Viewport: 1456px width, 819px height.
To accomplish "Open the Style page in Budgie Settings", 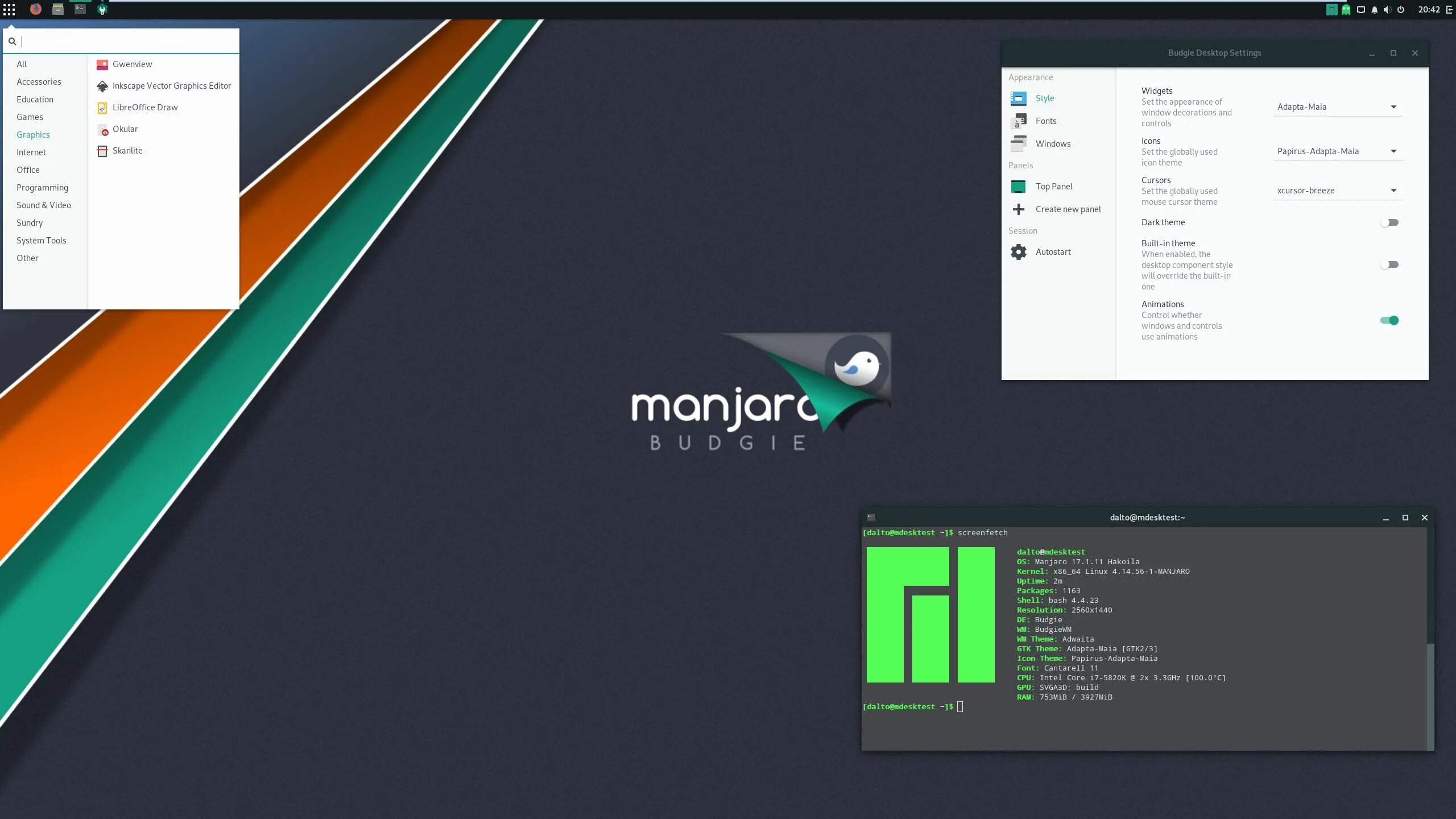I will point(1058,98).
